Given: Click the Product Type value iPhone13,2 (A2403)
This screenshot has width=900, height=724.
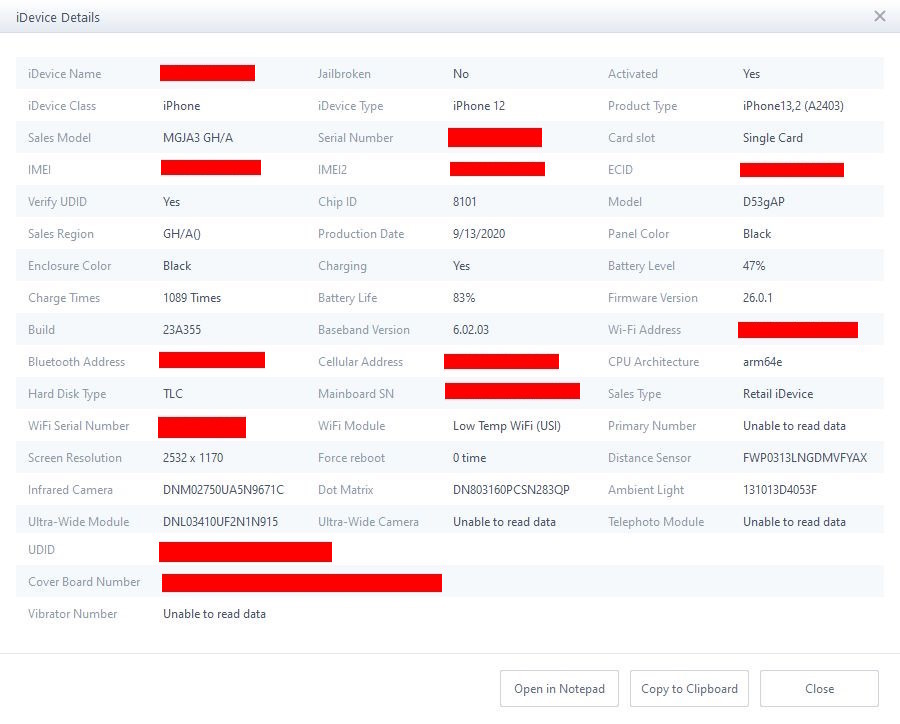Looking at the screenshot, I should 793,106.
